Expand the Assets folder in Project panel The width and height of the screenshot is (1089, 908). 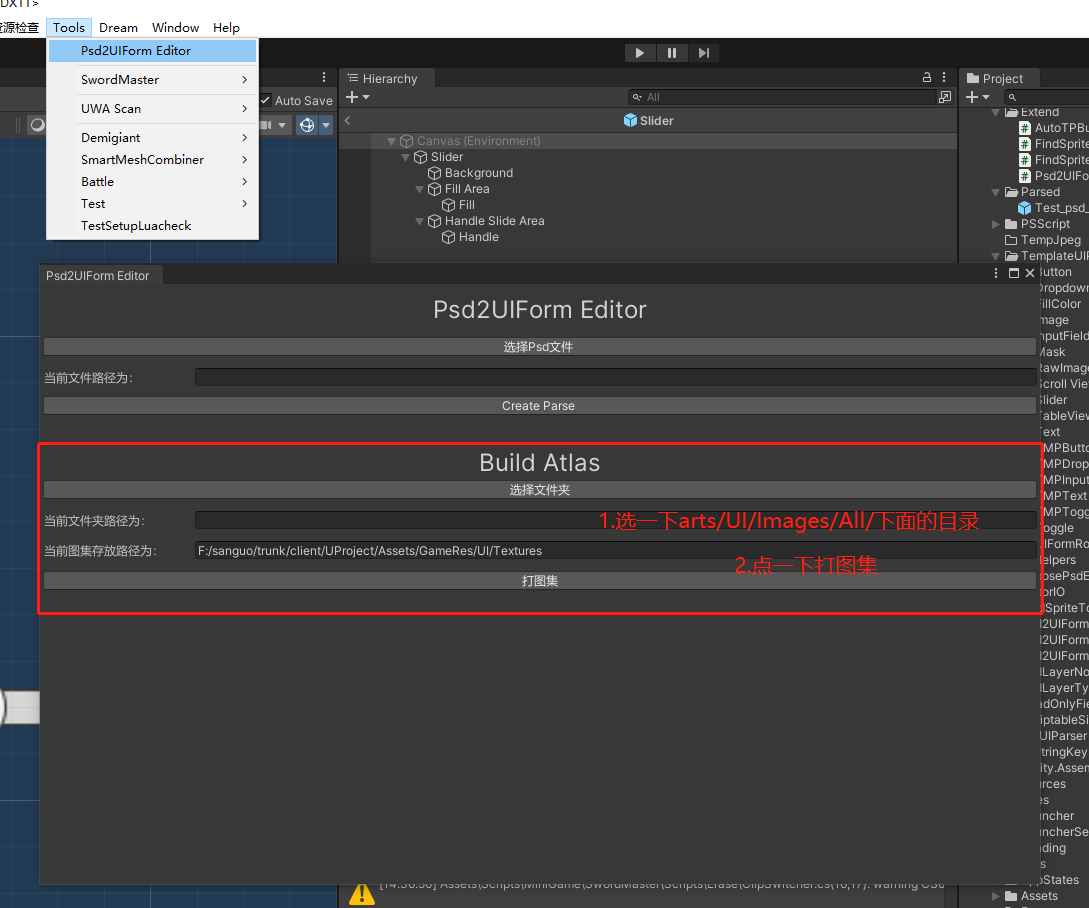pos(995,896)
